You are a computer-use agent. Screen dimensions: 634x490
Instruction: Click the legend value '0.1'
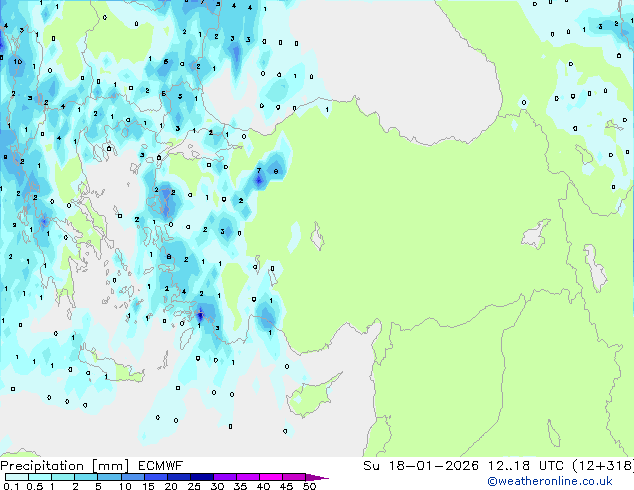coord(11,486)
